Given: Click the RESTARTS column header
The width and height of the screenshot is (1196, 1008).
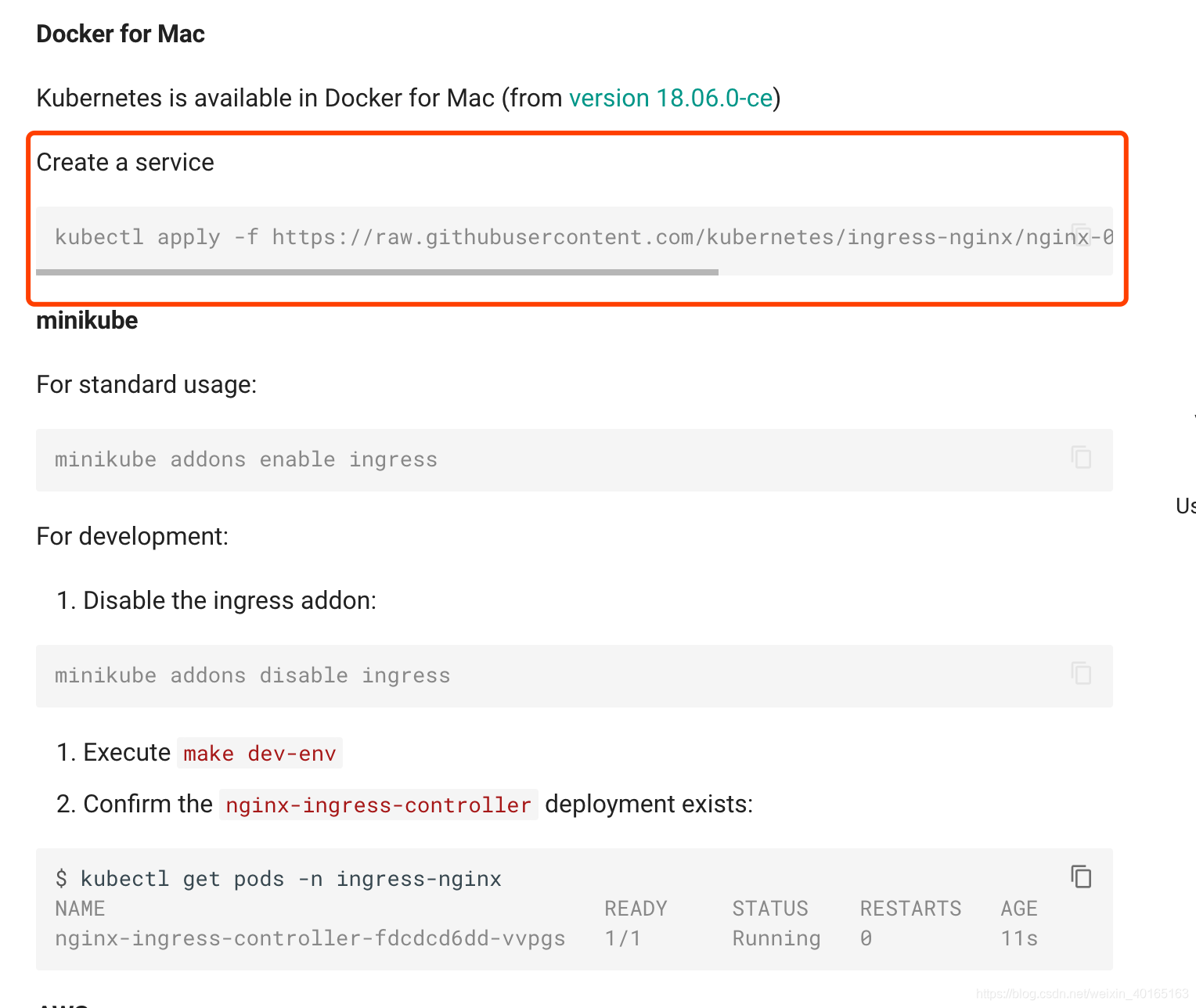Looking at the screenshot, I should pyautogui.click(x=910, y=909).
